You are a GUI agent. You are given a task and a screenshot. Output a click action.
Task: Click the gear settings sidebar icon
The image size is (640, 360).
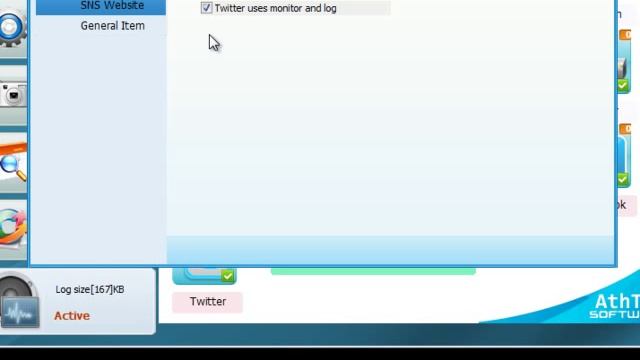[12, 28]
